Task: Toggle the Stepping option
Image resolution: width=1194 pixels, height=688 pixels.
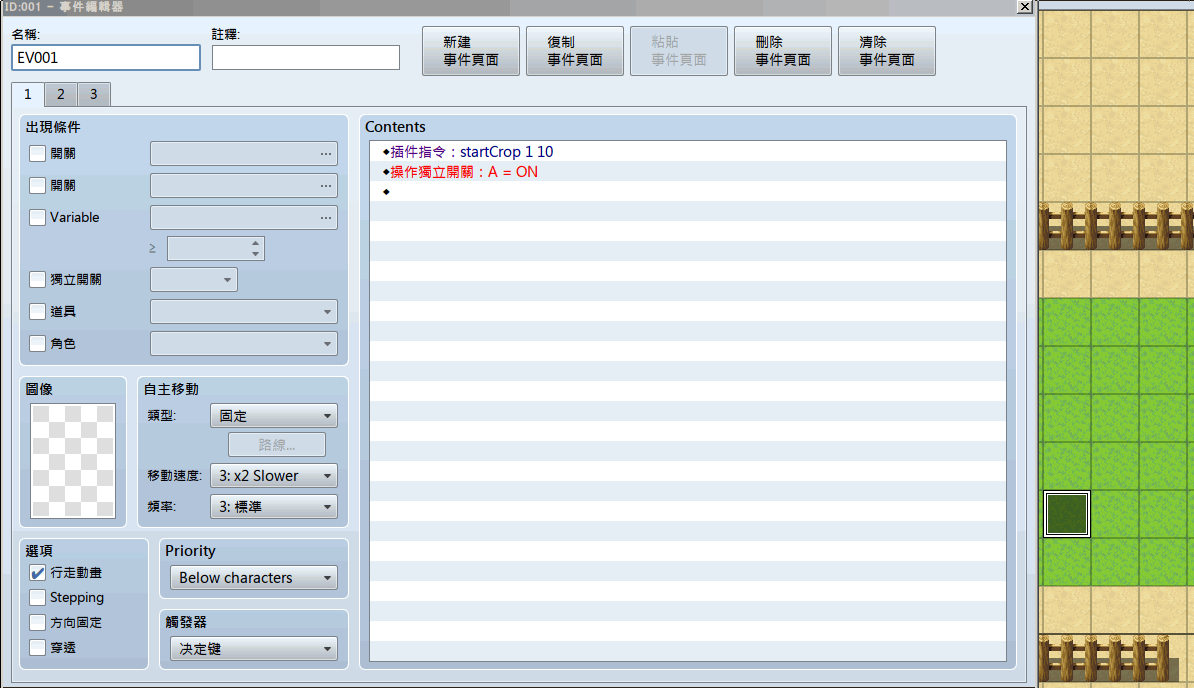Action: coord(37,597)
